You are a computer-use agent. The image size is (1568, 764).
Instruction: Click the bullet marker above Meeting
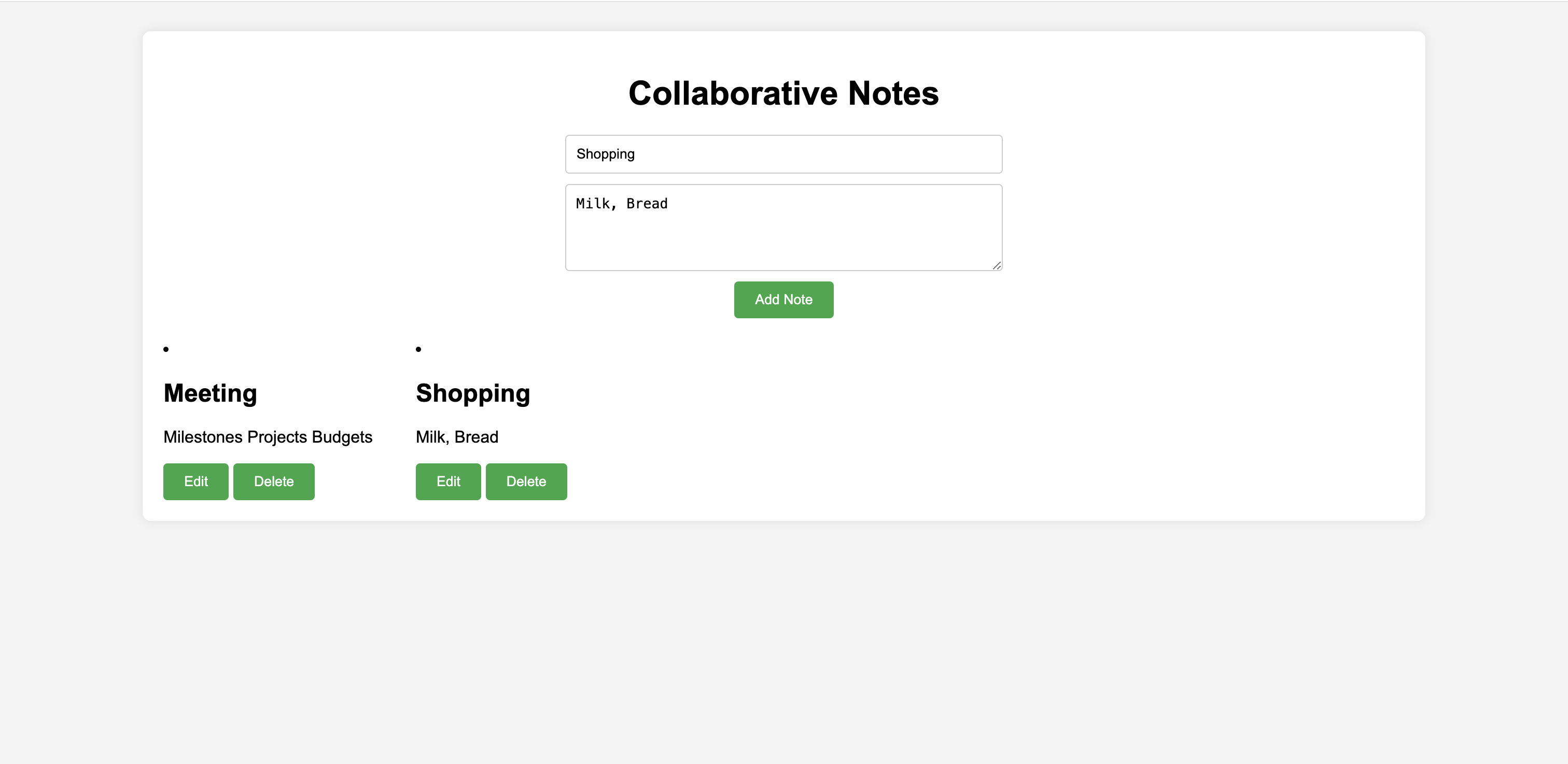[165, 348]
